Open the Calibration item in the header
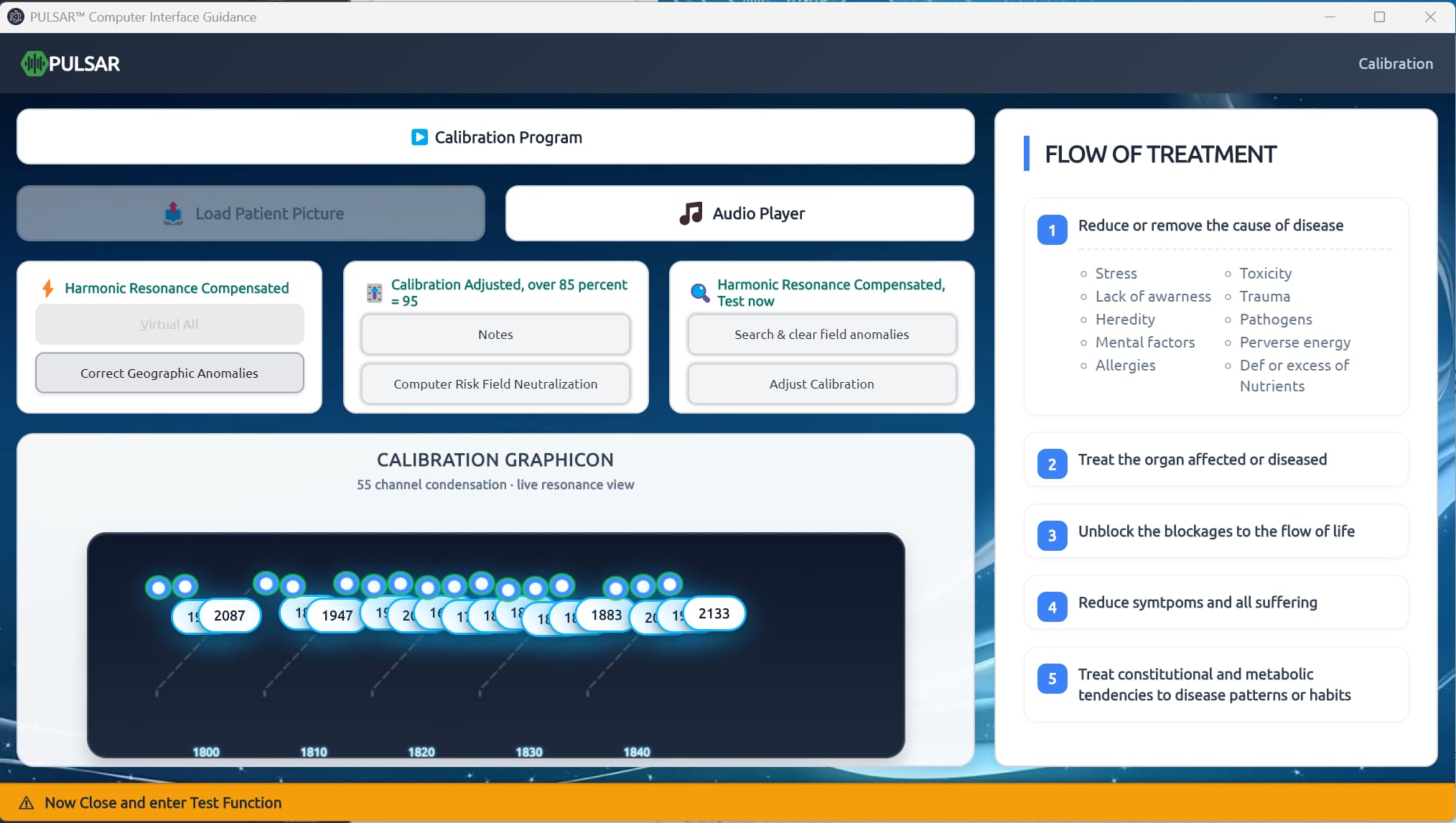This screenshot has width=1456, height=823. click(x=1395, y=63)
